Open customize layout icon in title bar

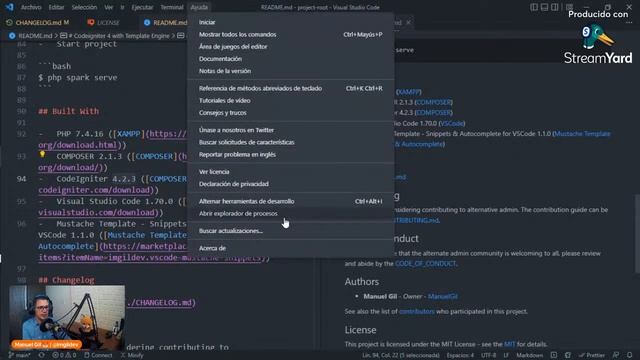coord(569,7)
